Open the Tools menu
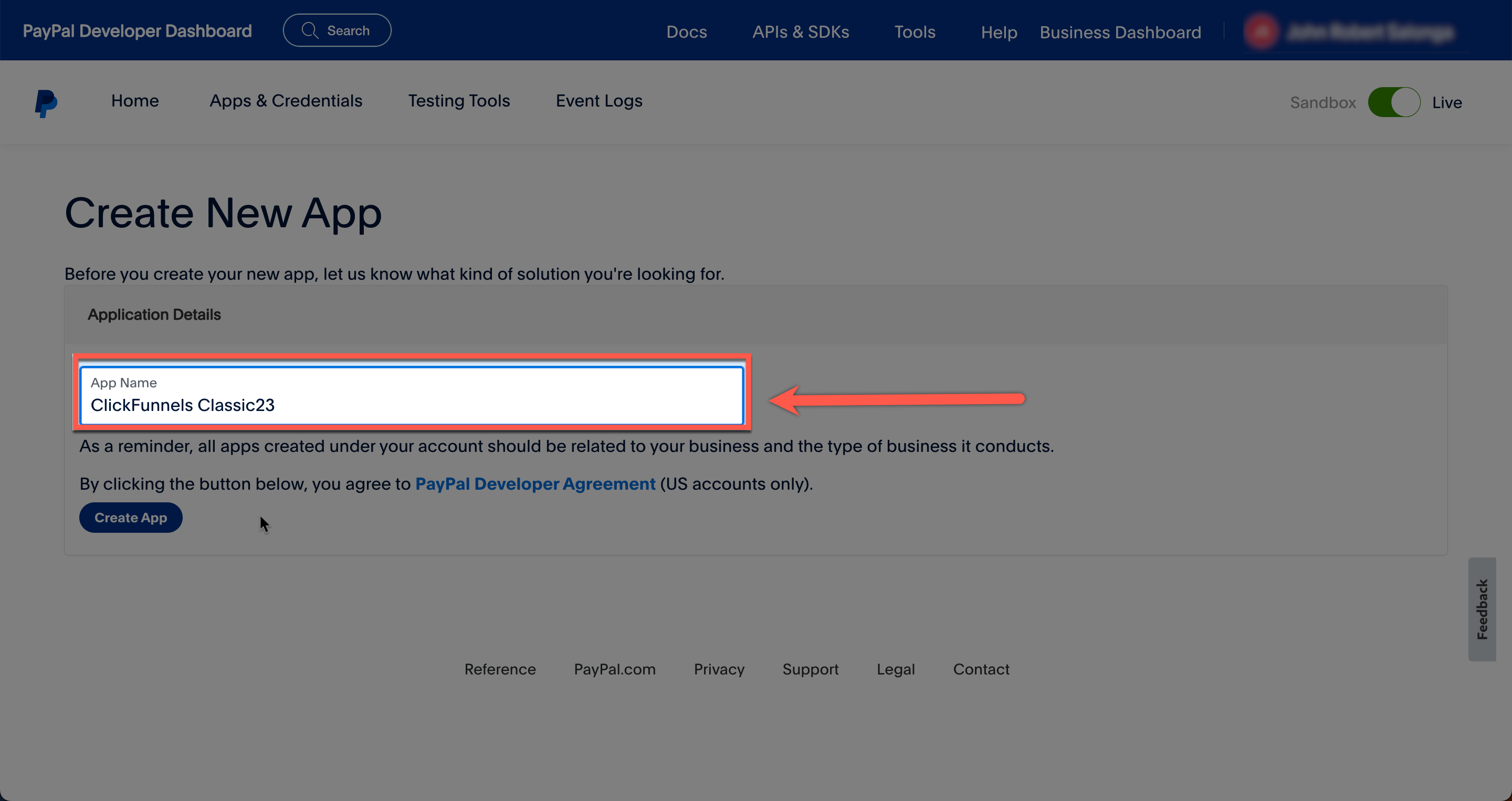The image size is (1512, 801). click(915, 31)
